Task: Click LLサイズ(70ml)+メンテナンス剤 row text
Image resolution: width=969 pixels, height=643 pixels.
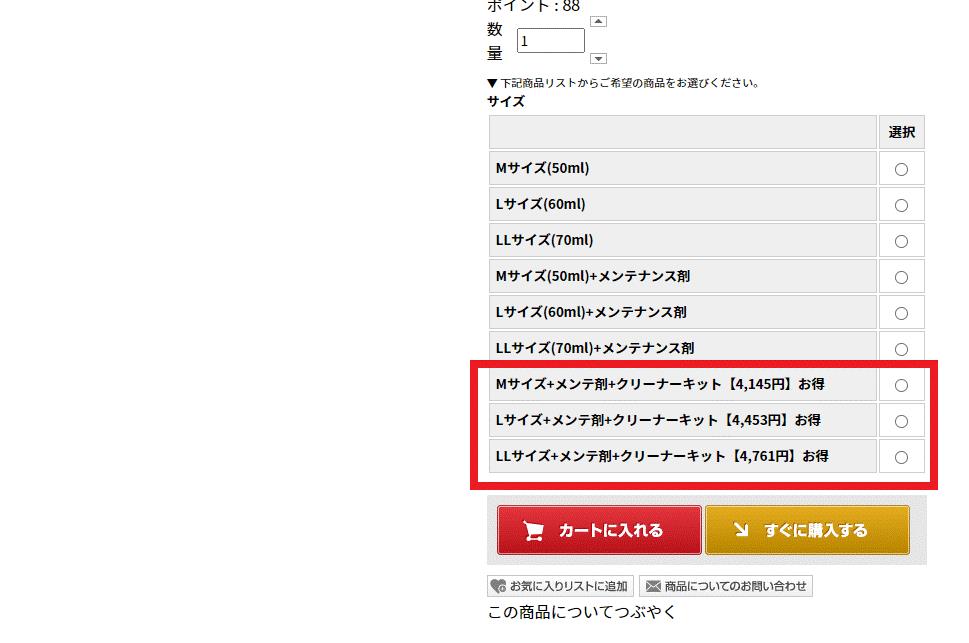Action: pyautogui.click(x=595, y=348)
